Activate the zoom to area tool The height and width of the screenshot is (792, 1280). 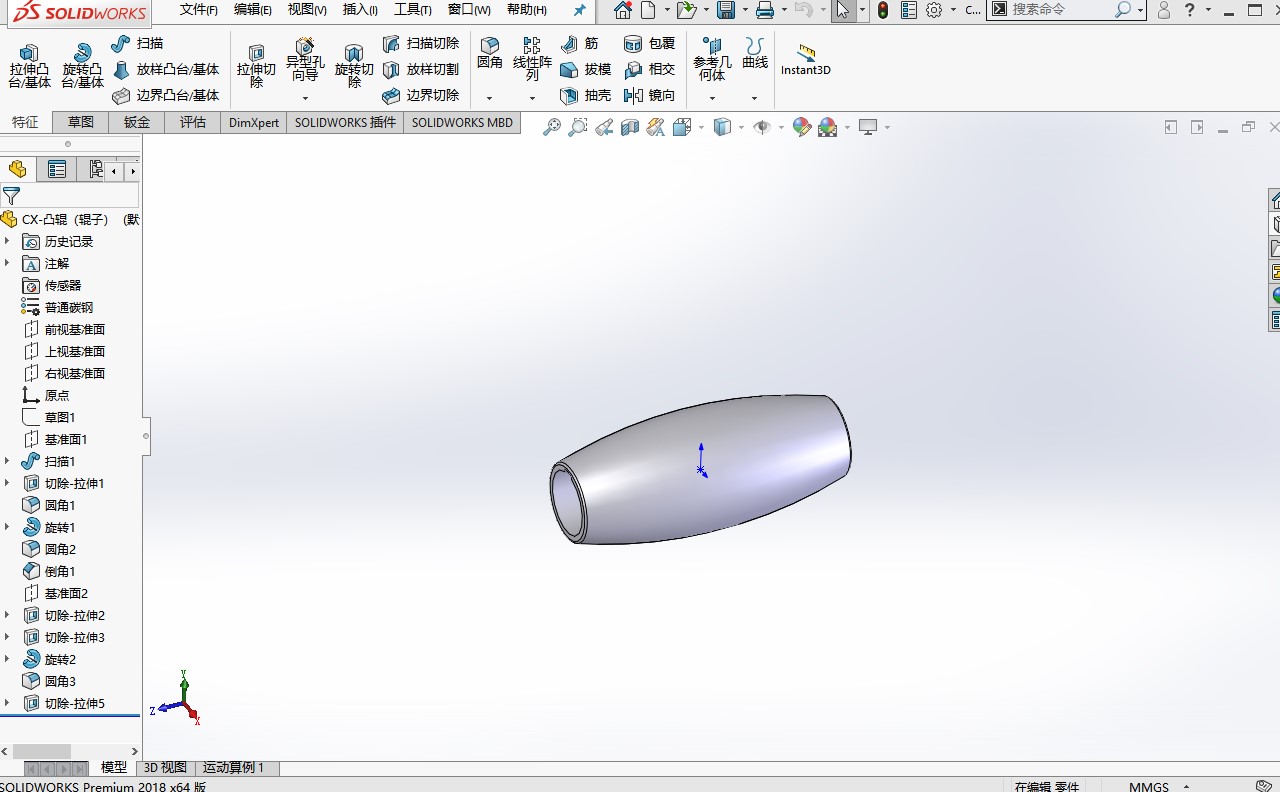[x=577, y=127]
